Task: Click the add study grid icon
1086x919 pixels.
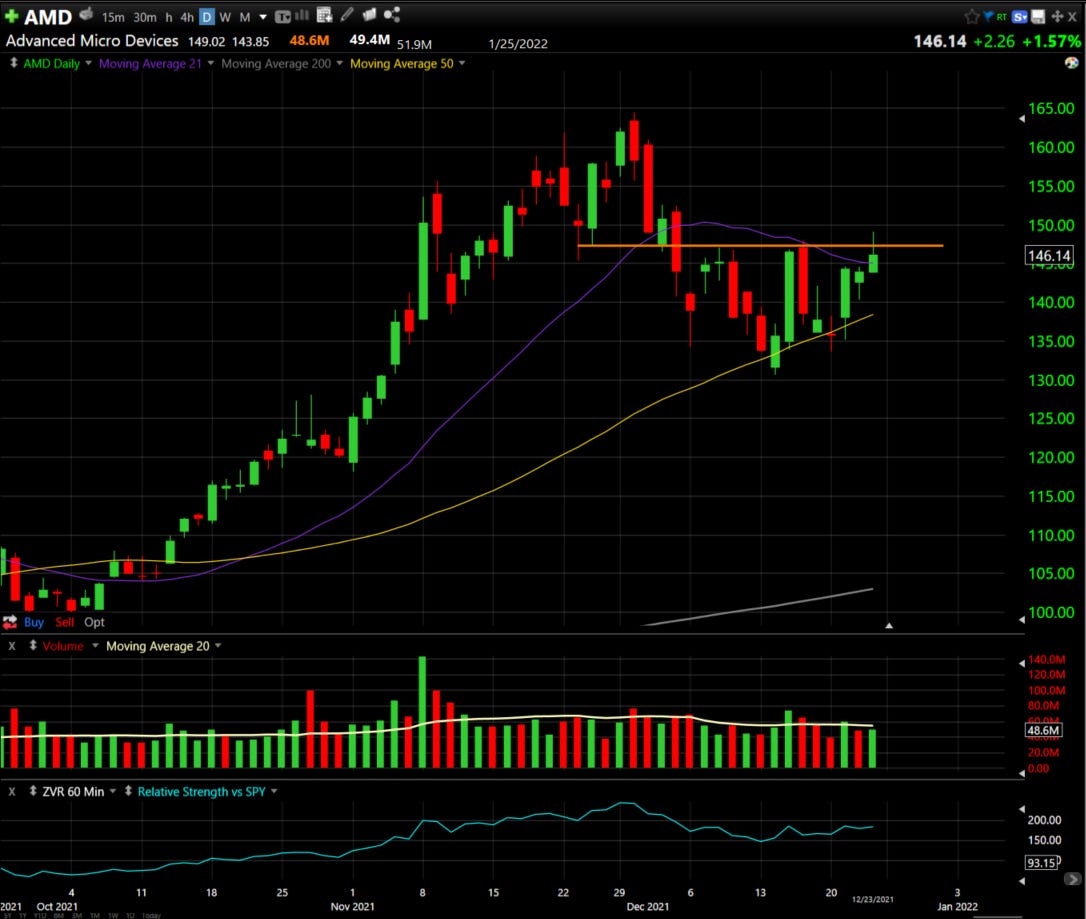Action: [324, 15]
